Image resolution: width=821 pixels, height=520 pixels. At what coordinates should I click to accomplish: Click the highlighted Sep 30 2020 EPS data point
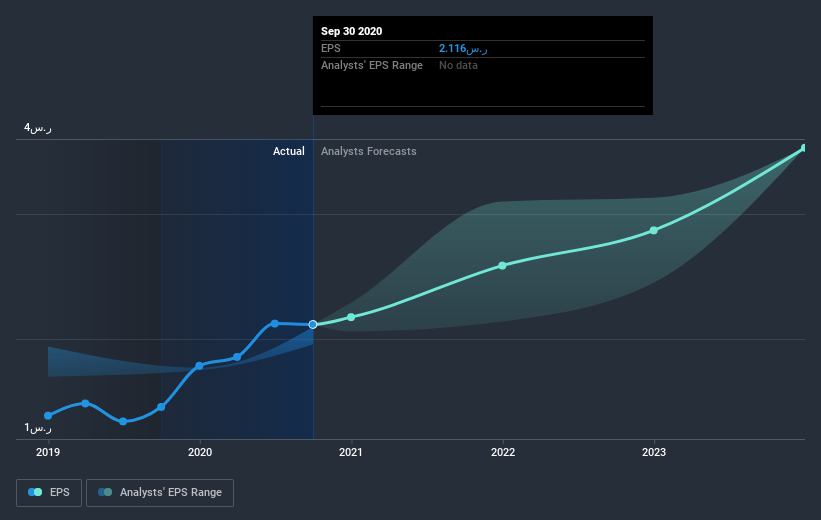pyautogui.click(x=313, y=325)
